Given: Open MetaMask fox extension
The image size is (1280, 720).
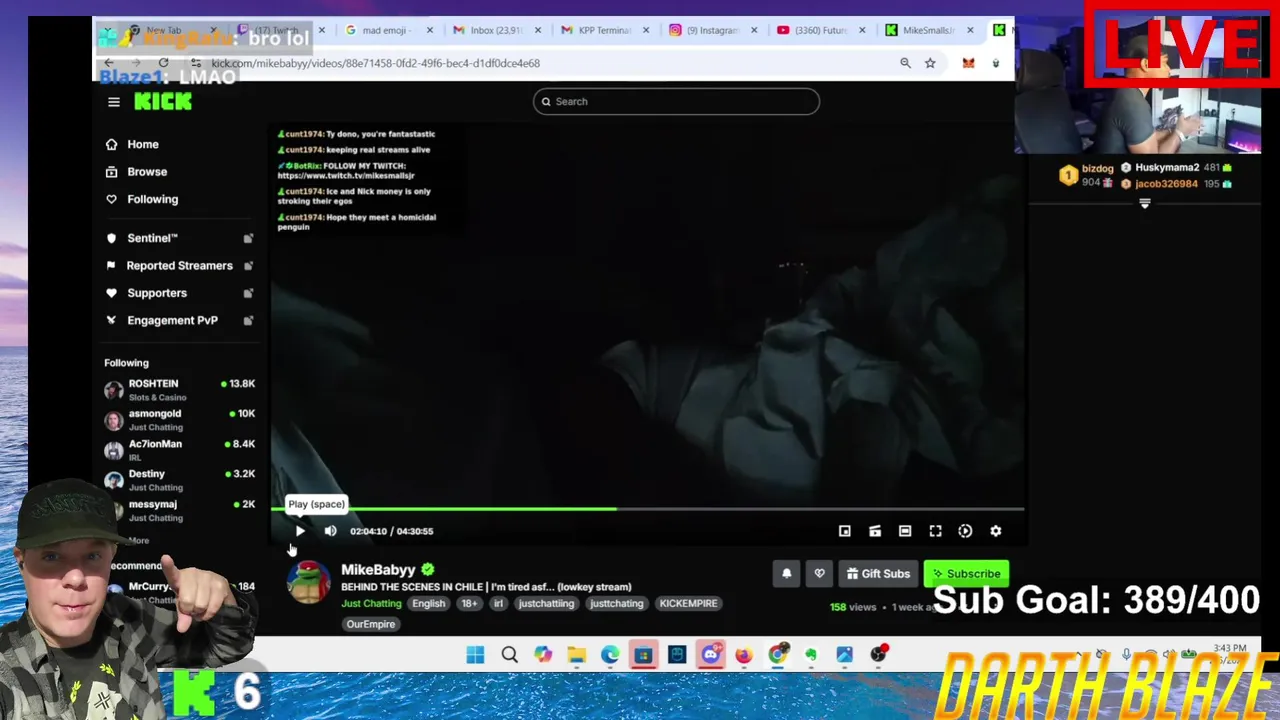Looking at the screenshot, I should click(x=968, y=63).
